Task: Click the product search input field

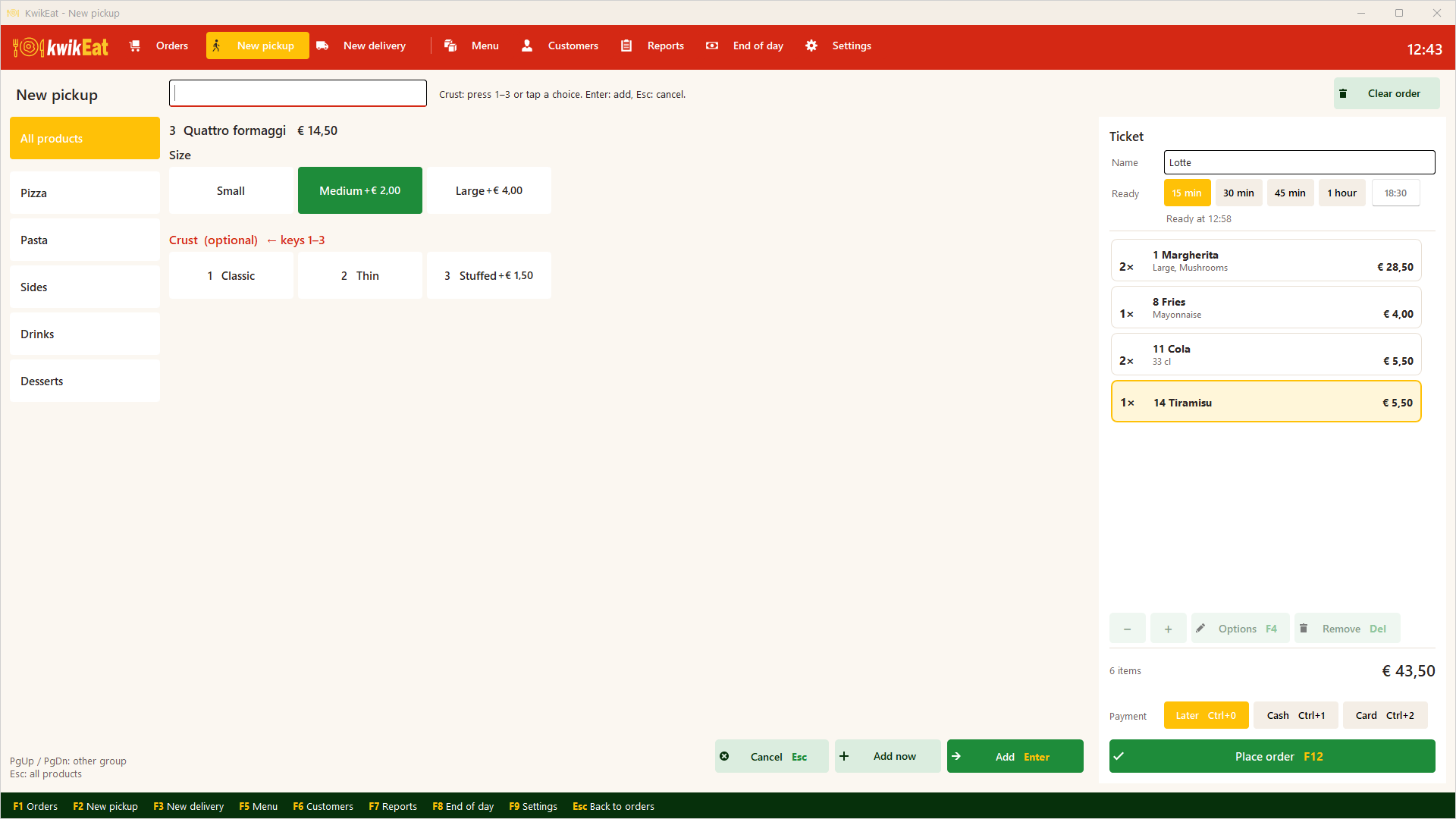Action: click(297, 93)
